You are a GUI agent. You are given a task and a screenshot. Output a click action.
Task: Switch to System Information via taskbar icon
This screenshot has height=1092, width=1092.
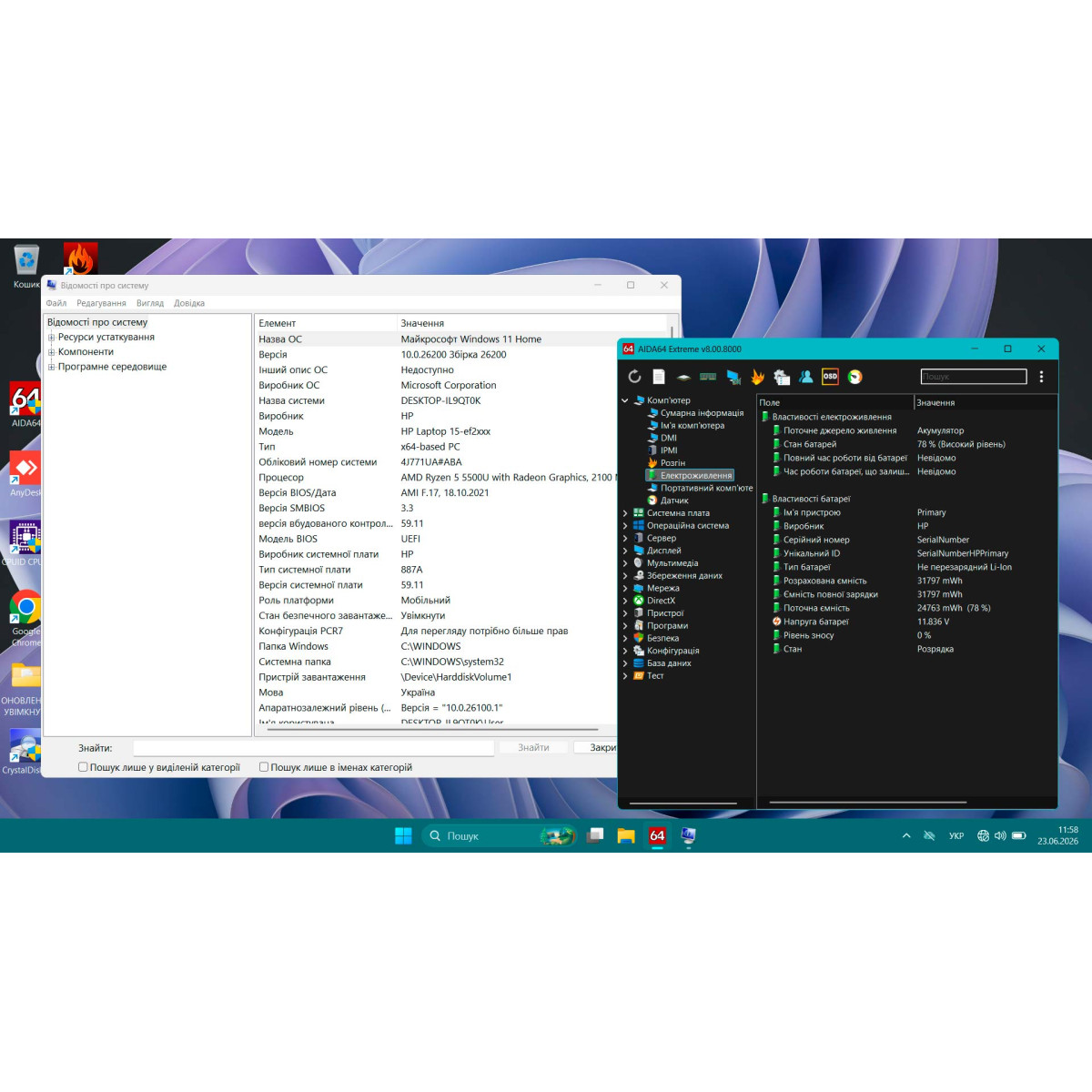tap(688, 835)
